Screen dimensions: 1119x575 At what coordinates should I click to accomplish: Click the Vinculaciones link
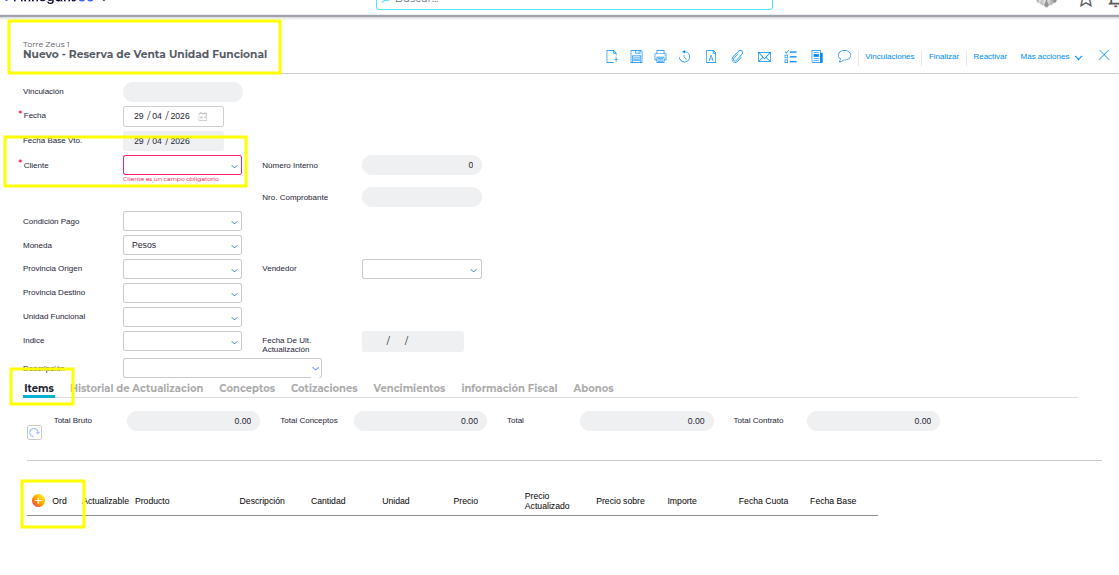point(889,57)
